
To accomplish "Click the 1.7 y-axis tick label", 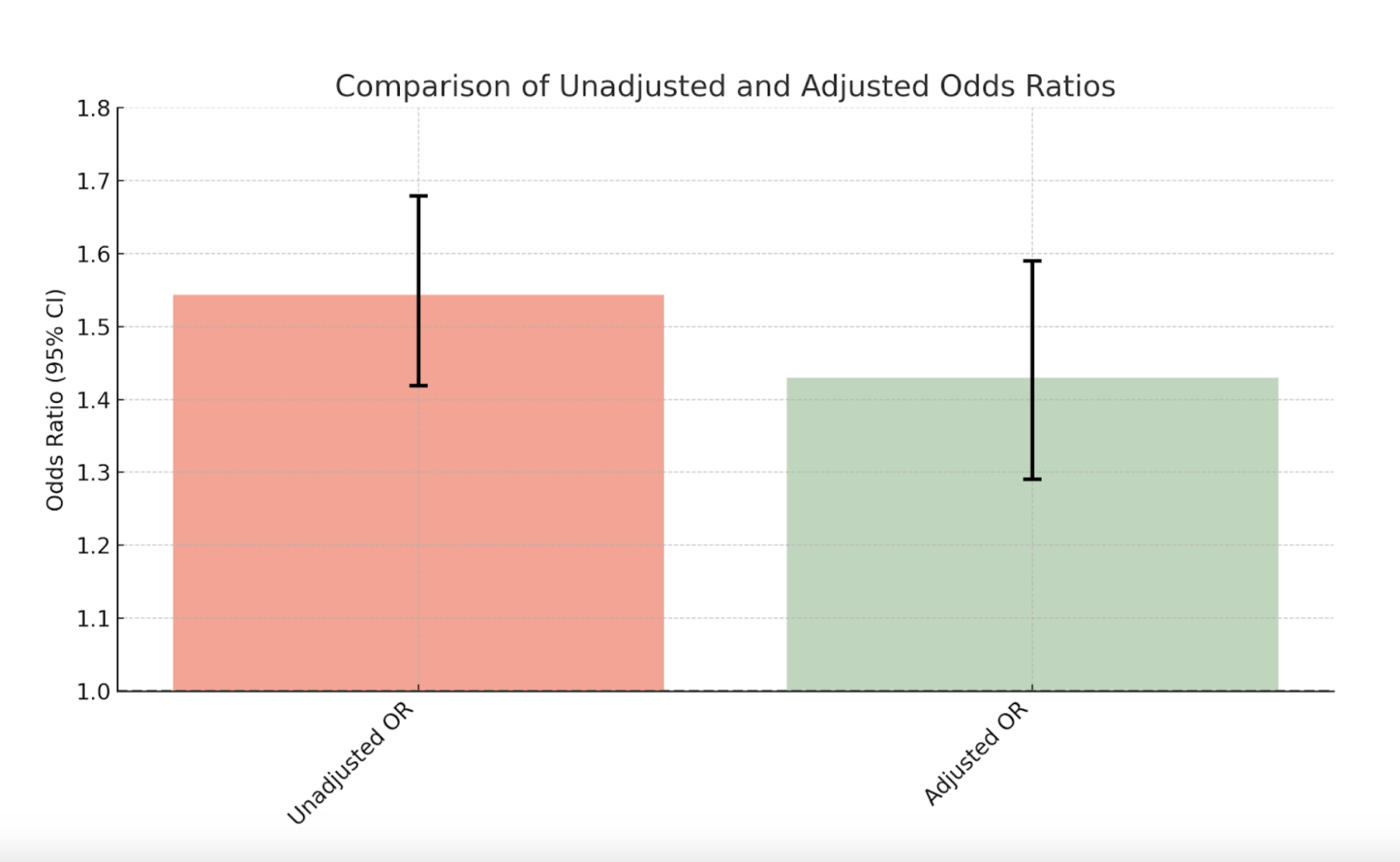I will click(x=93, y=181).
